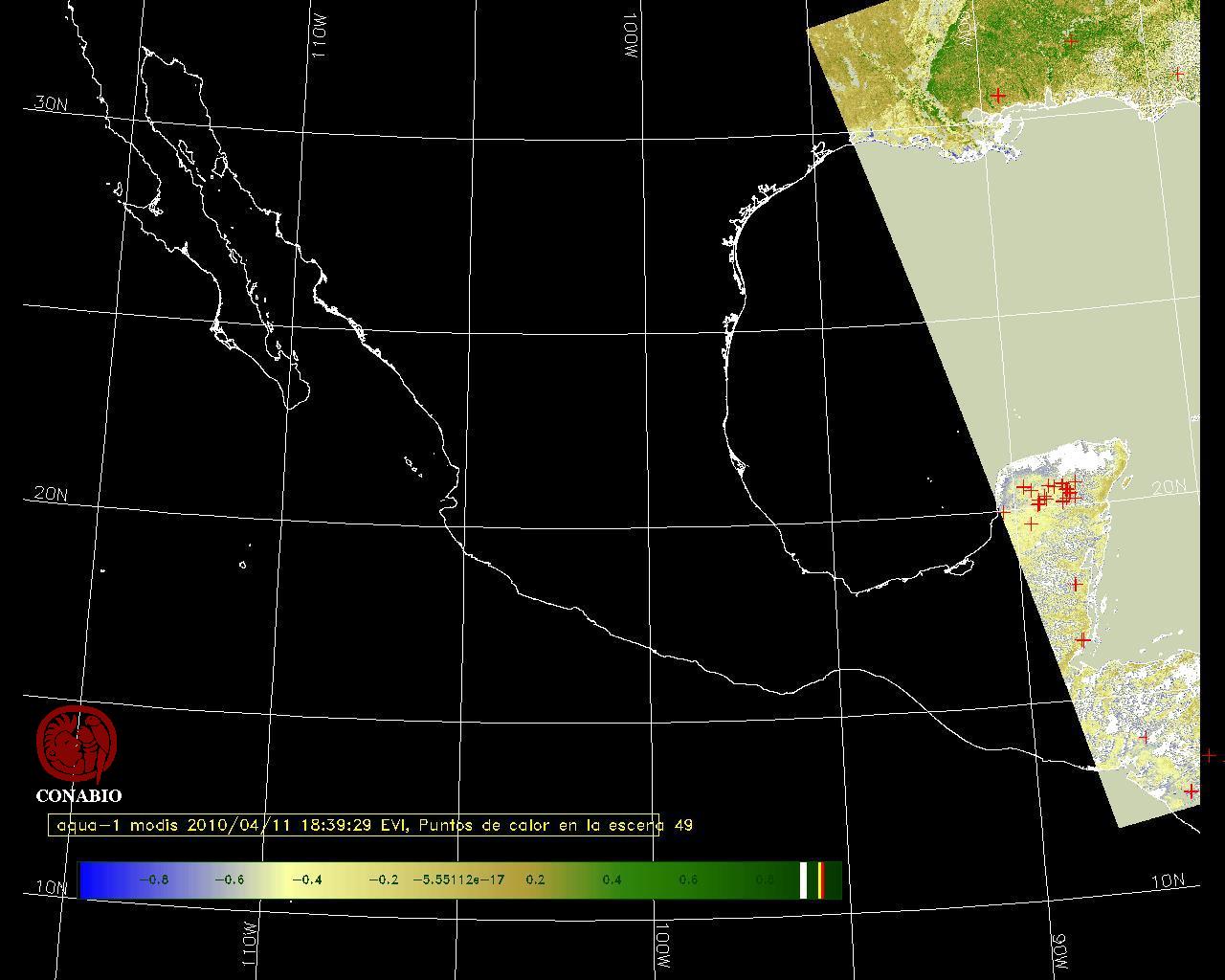Click the red hotspot cross near Louisiana coast
Viewport: 1225px width, 980px height.
998,96
